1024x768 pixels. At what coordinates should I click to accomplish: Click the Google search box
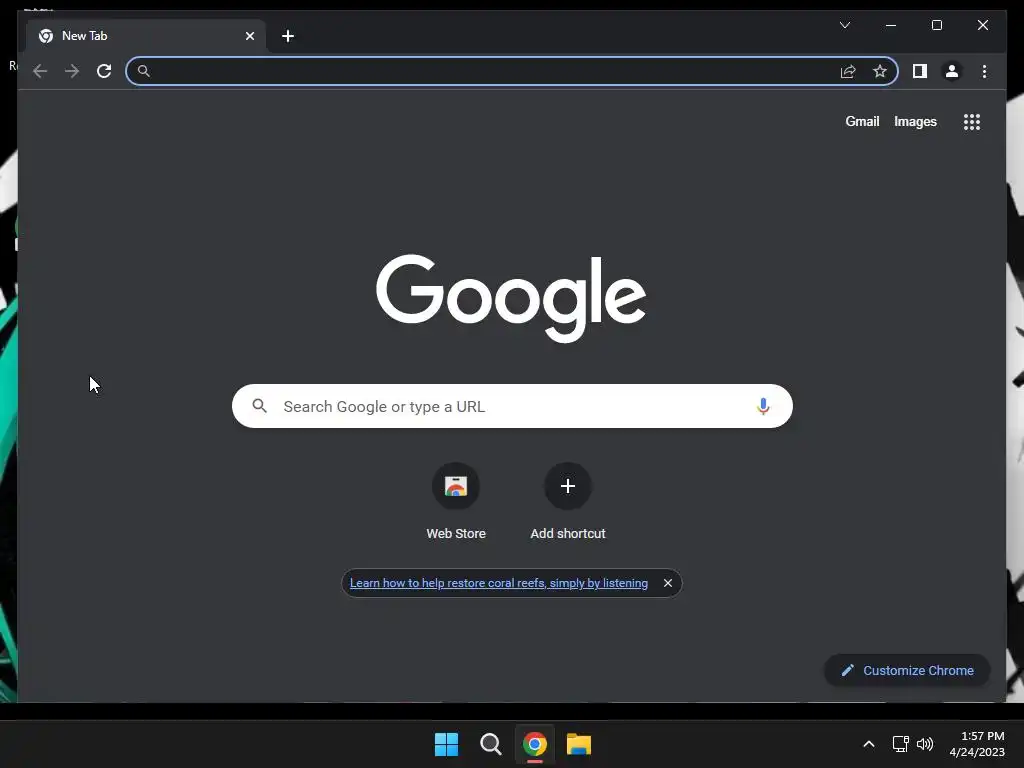(512, 406)
